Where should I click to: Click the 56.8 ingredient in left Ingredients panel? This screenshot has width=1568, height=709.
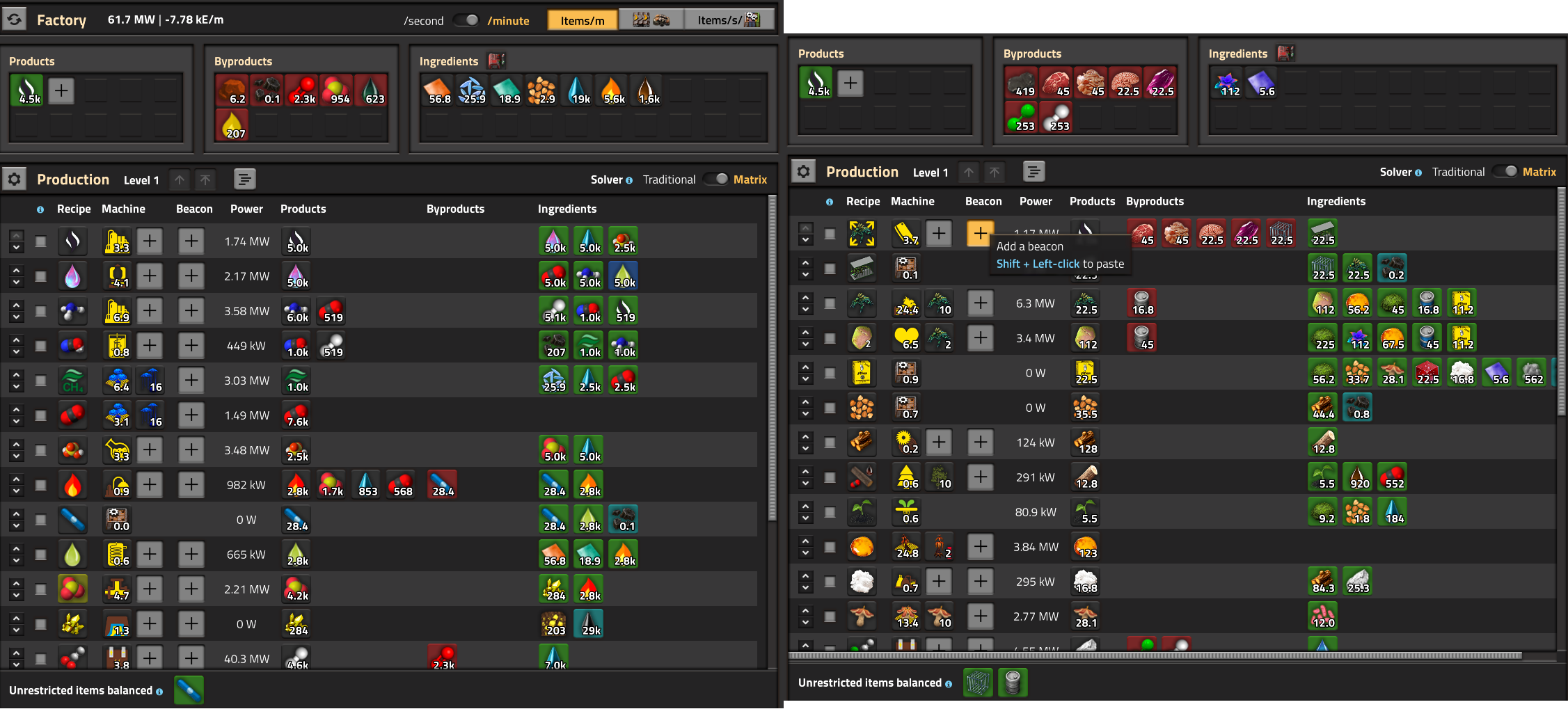[x=438, y=90]
